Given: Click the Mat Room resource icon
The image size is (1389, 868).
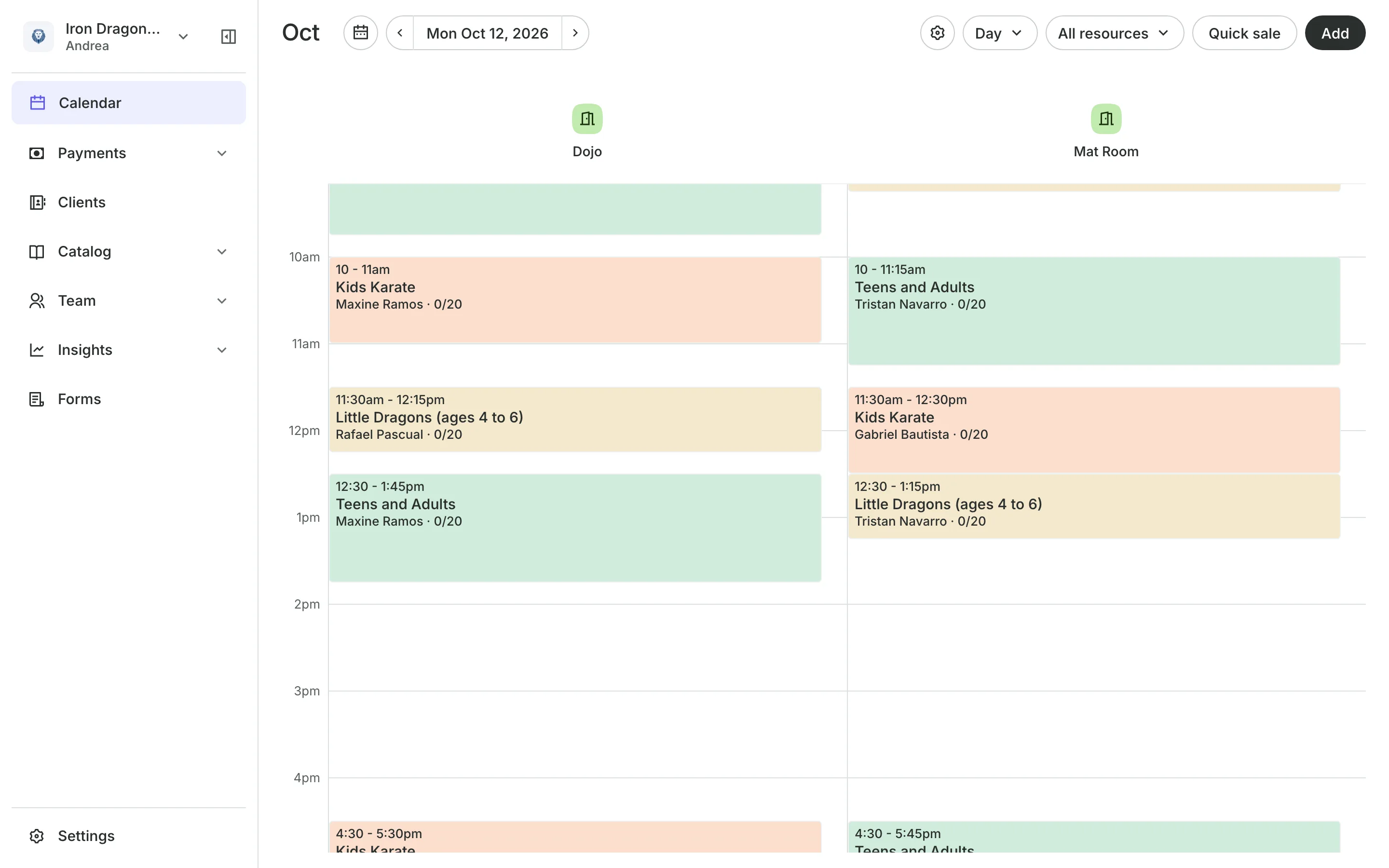Looking at the screenshot, I should click(1106, 119).
